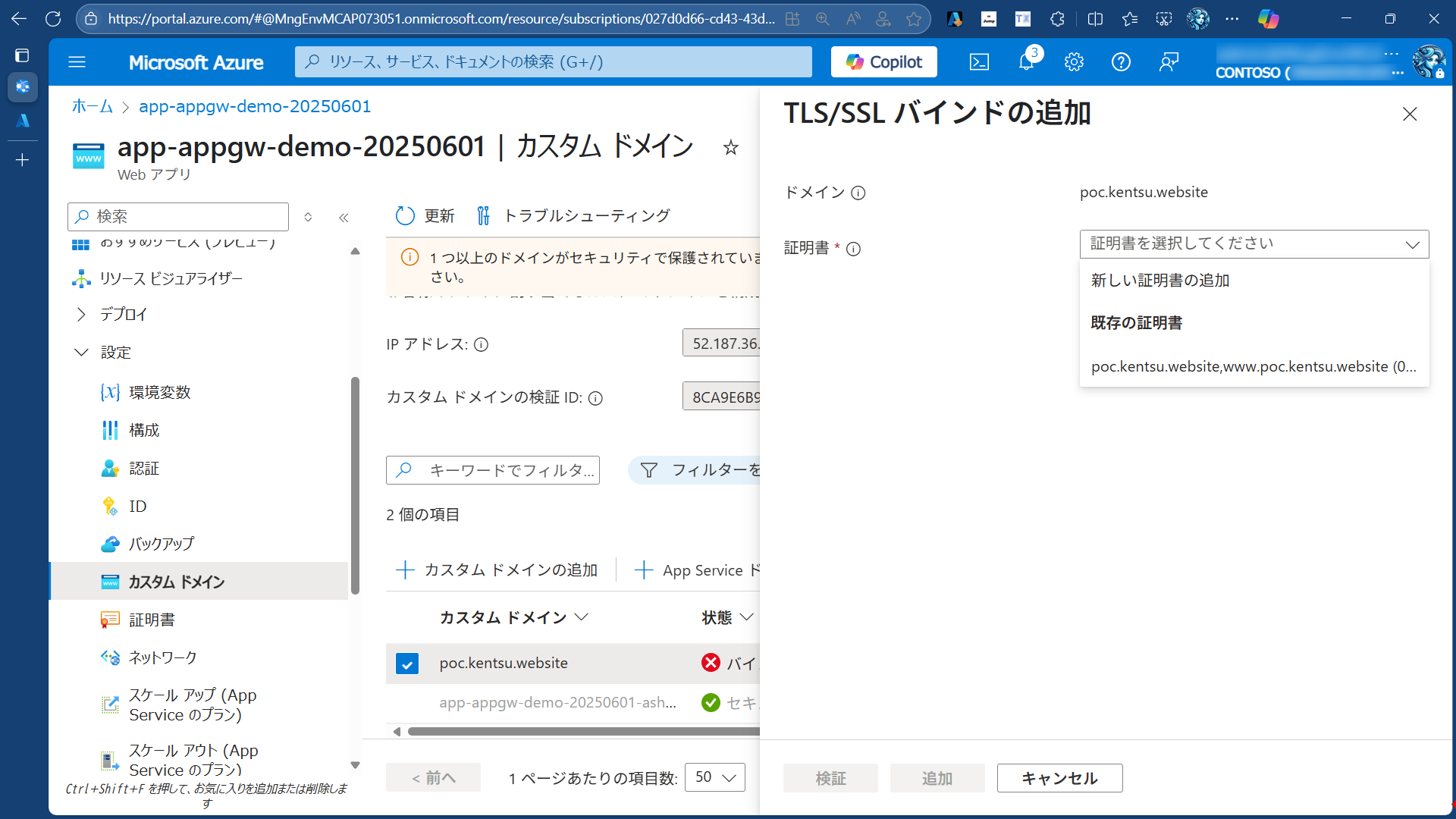
Task: Uncheck the poc.kentsu.website row checkbox
Action: (407, 663)
